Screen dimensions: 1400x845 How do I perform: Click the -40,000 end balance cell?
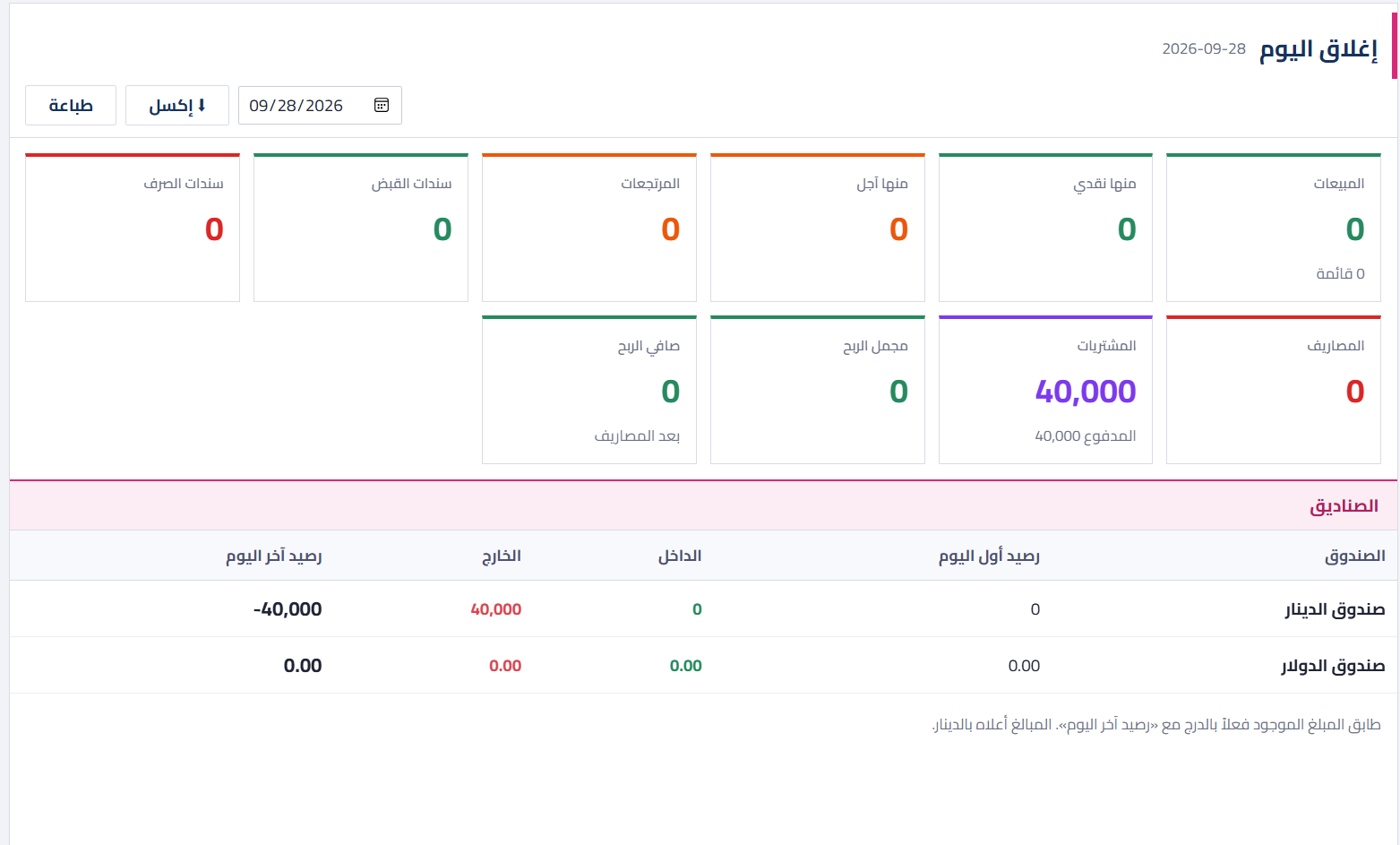pyautogui.click(x=288, y=609)
